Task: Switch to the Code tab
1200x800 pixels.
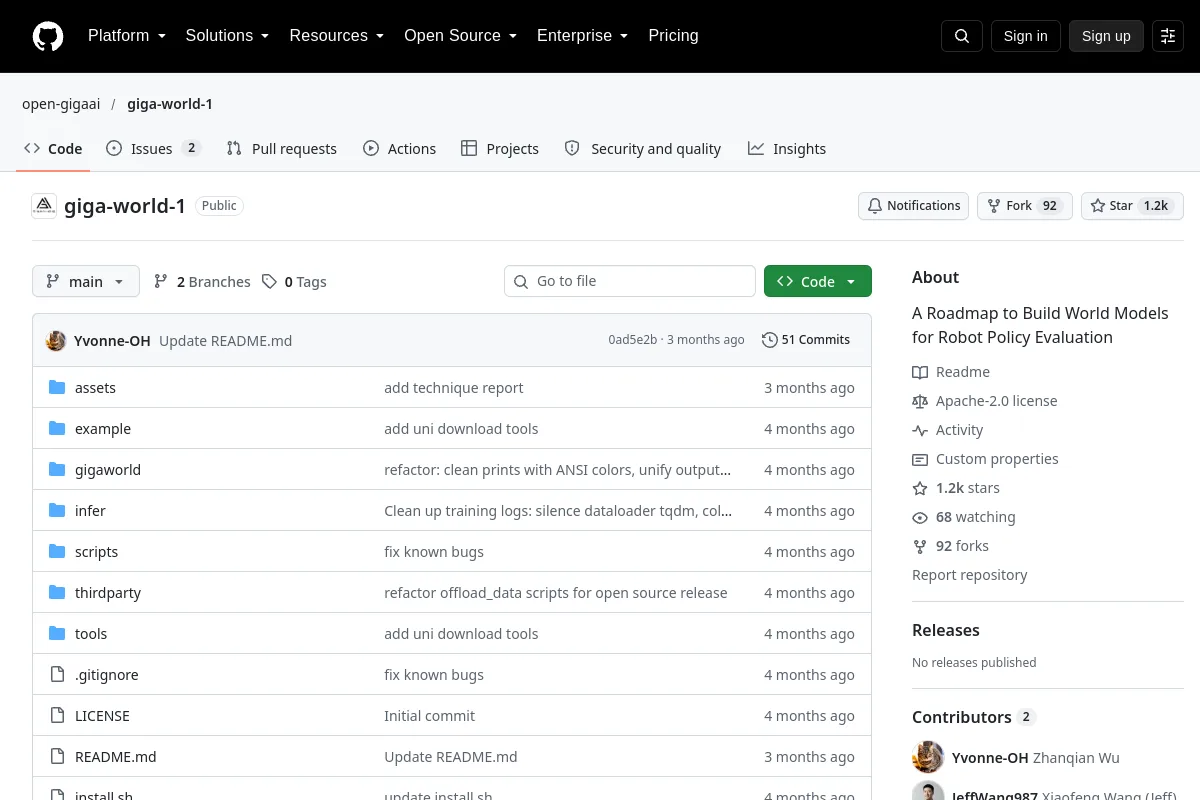Action: click(x=53, y=148)
